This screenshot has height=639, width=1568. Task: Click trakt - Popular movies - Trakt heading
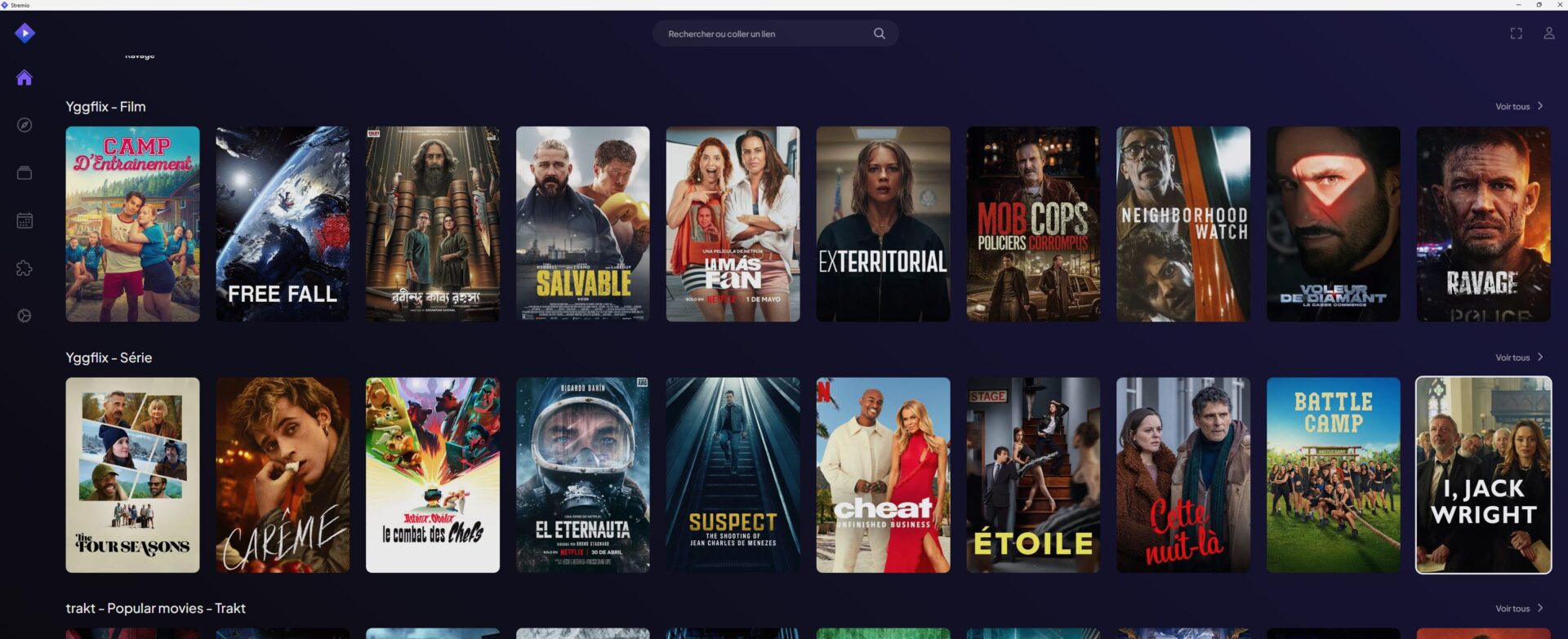tap(155, 609)
